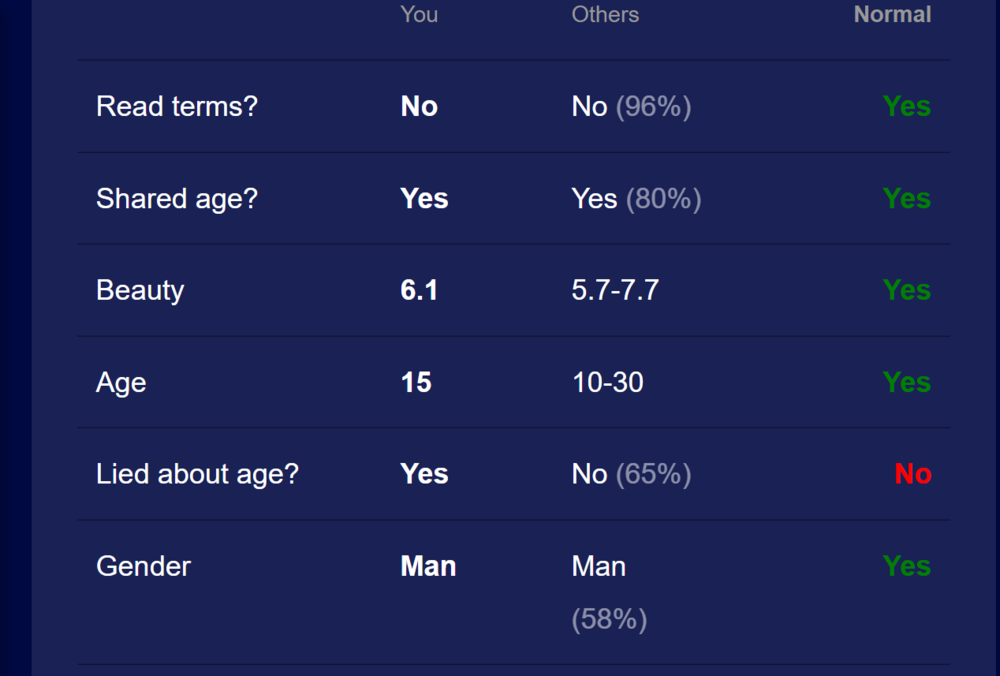Click the 'No (65%)' others value
Viewport: 1000px width, 676px height.
click(x=631, y=474)
